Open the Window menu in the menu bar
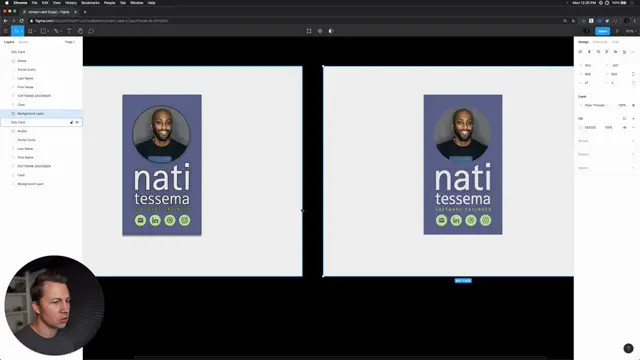The height and width of the screenshot is (360, 640). 136,2
